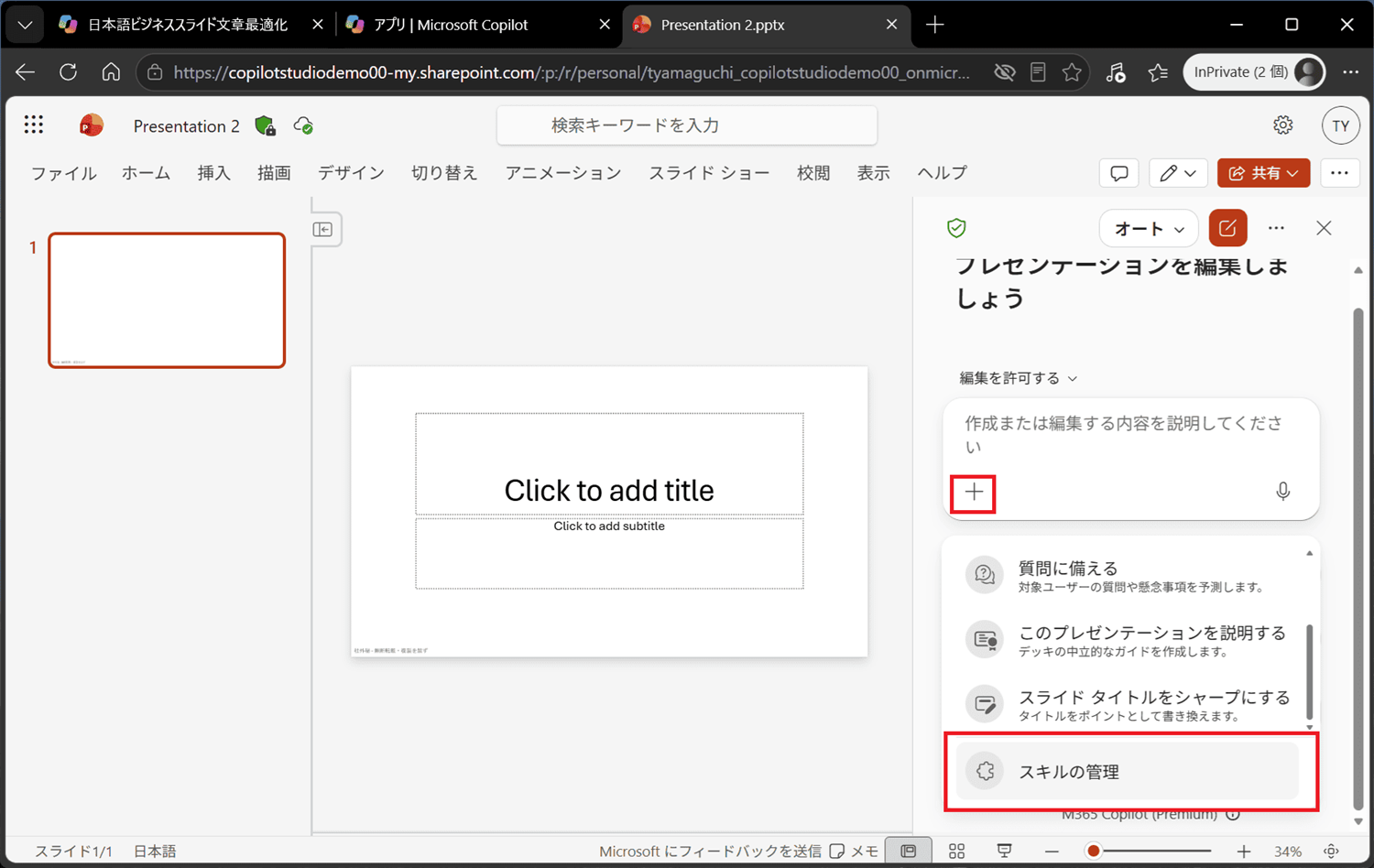Screen dimensions: 1374x868
Task: Start a new Copilot chat with compose icon
Action: [1228, 228]
